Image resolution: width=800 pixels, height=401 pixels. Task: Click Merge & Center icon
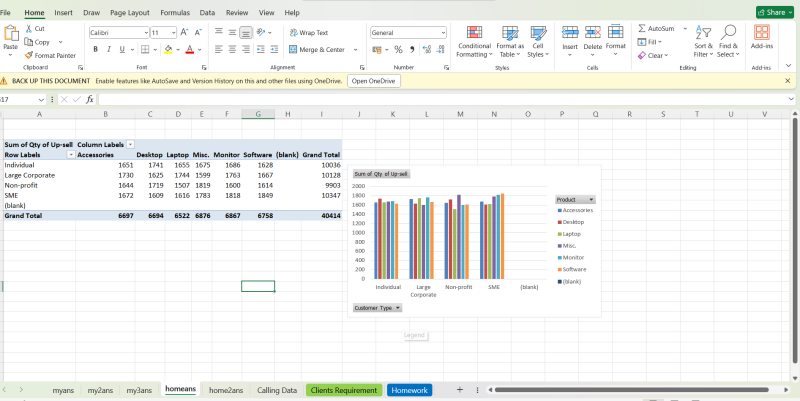(x=293, y=49)
